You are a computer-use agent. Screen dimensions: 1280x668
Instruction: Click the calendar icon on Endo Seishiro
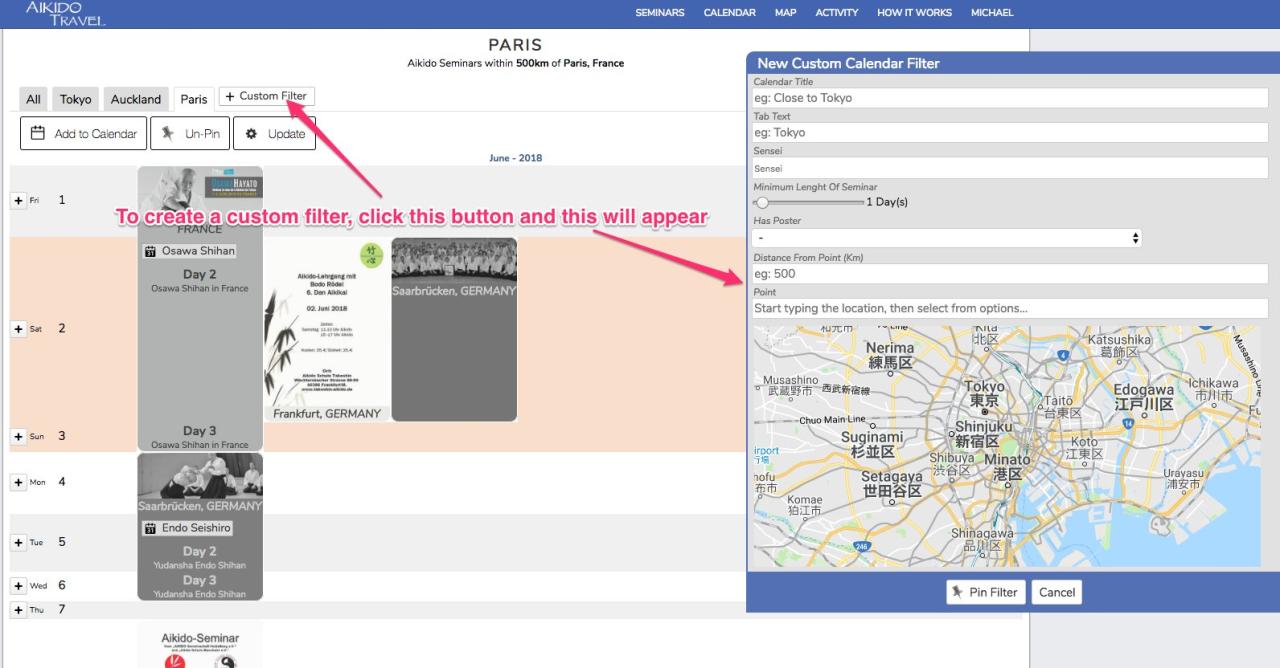[150, 528]
